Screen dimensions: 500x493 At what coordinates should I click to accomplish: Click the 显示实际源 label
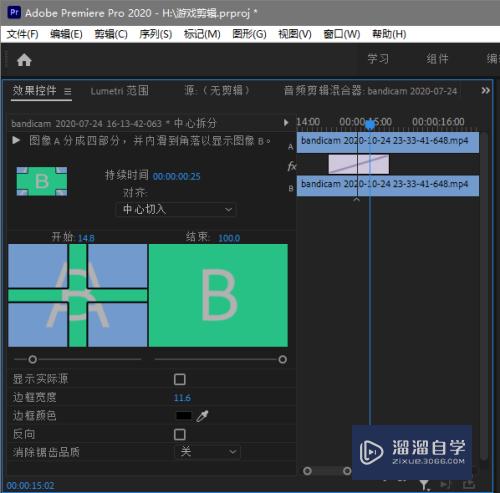(40, 379)
